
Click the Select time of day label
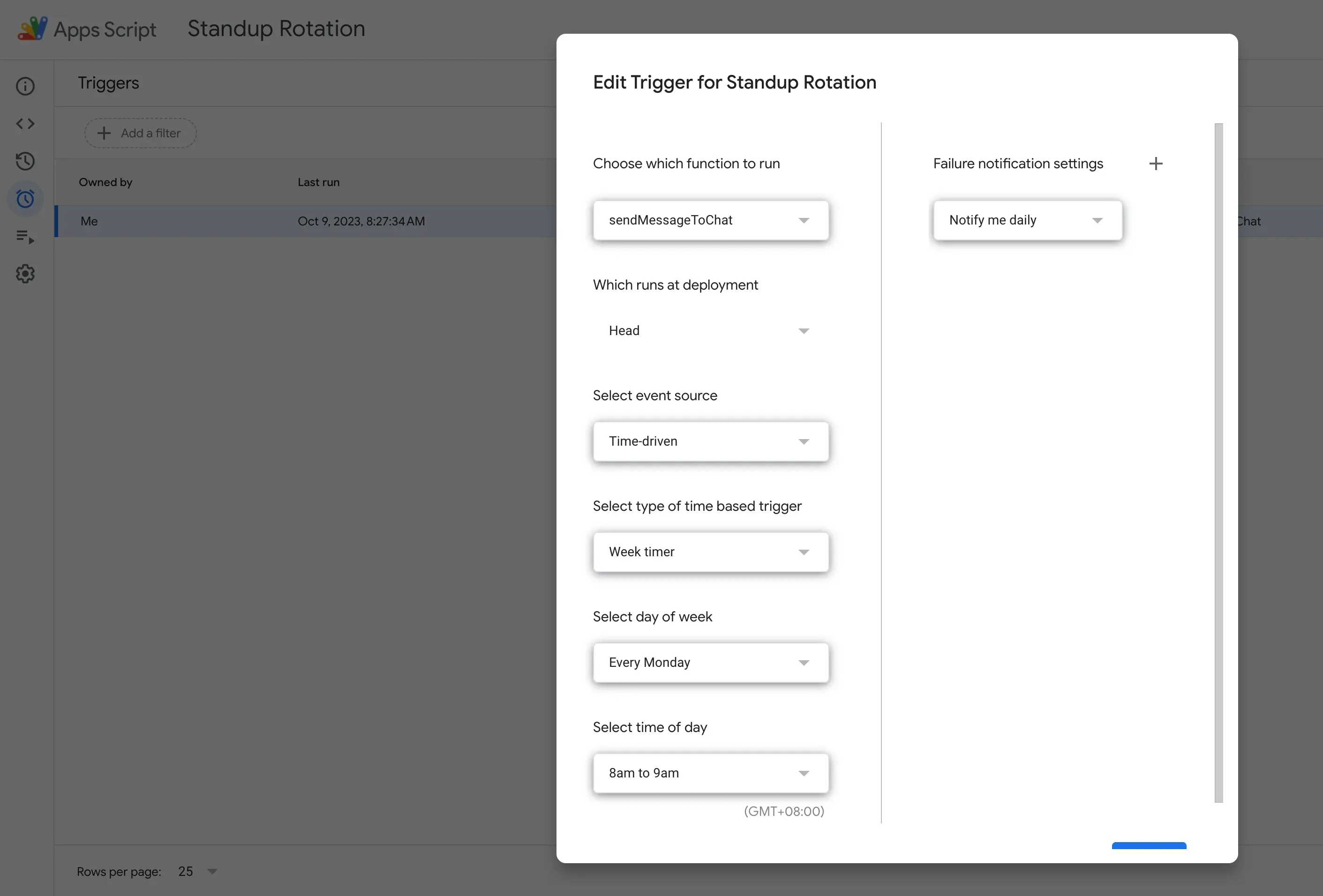click(650, 728)
